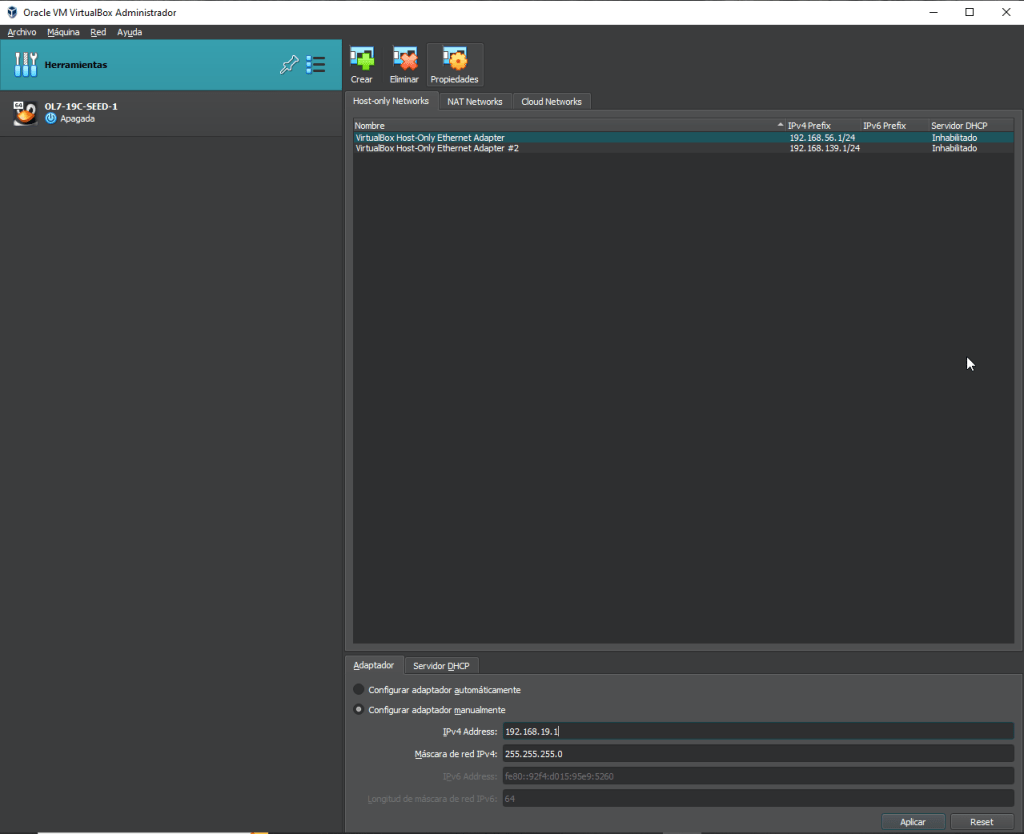Screen dimensions: 1024x834
Task: Switch to the Servidor DHCP tab
Action: pyautogui.click(x=440, y=666)
